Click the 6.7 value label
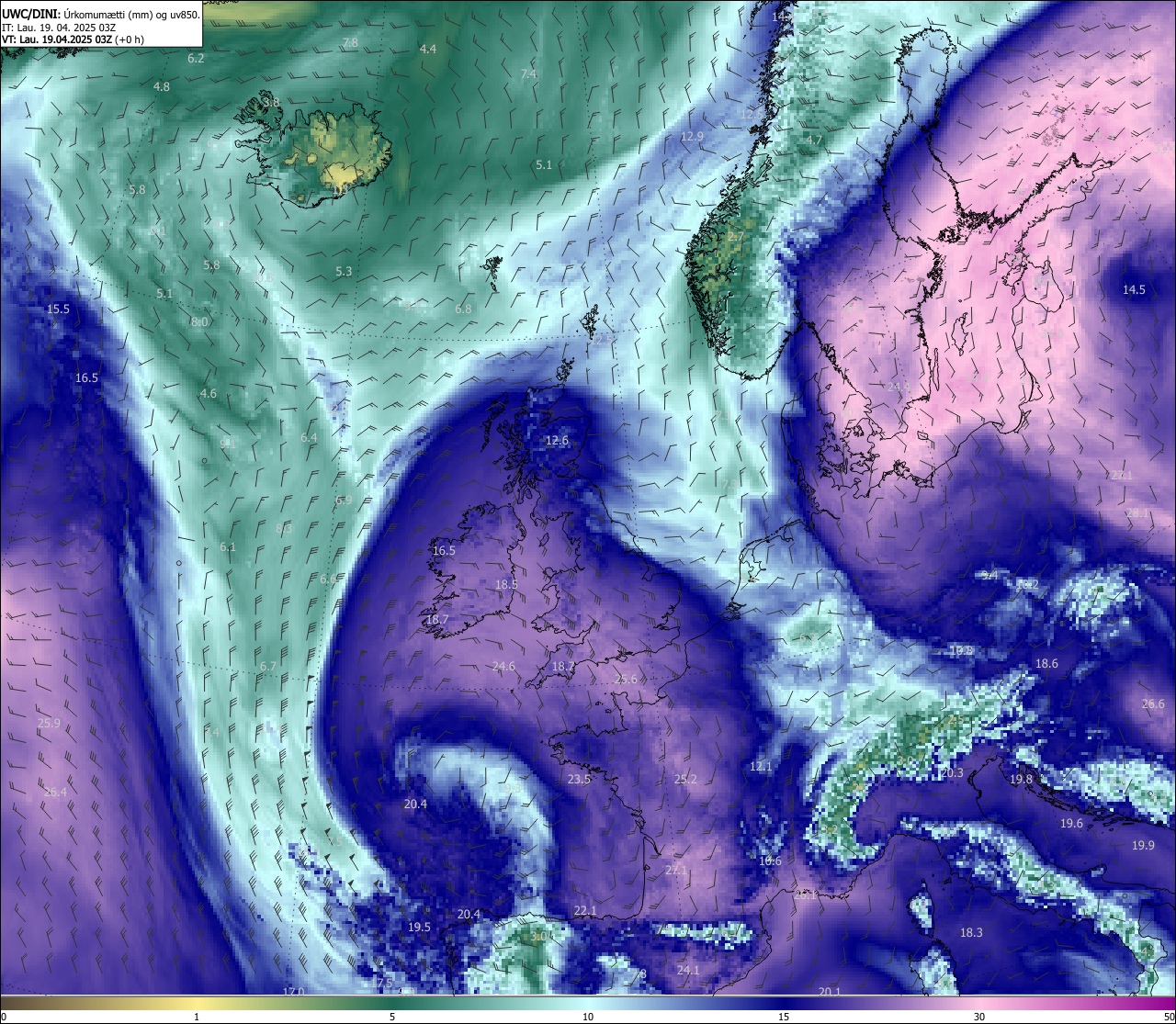Viewport: 1176px width, 1024px height. (x=268, y=667)
